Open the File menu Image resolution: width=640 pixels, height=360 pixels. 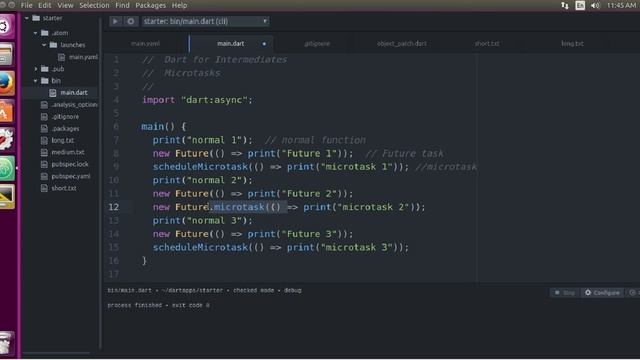pyautogui.click(x=26, y=5)
